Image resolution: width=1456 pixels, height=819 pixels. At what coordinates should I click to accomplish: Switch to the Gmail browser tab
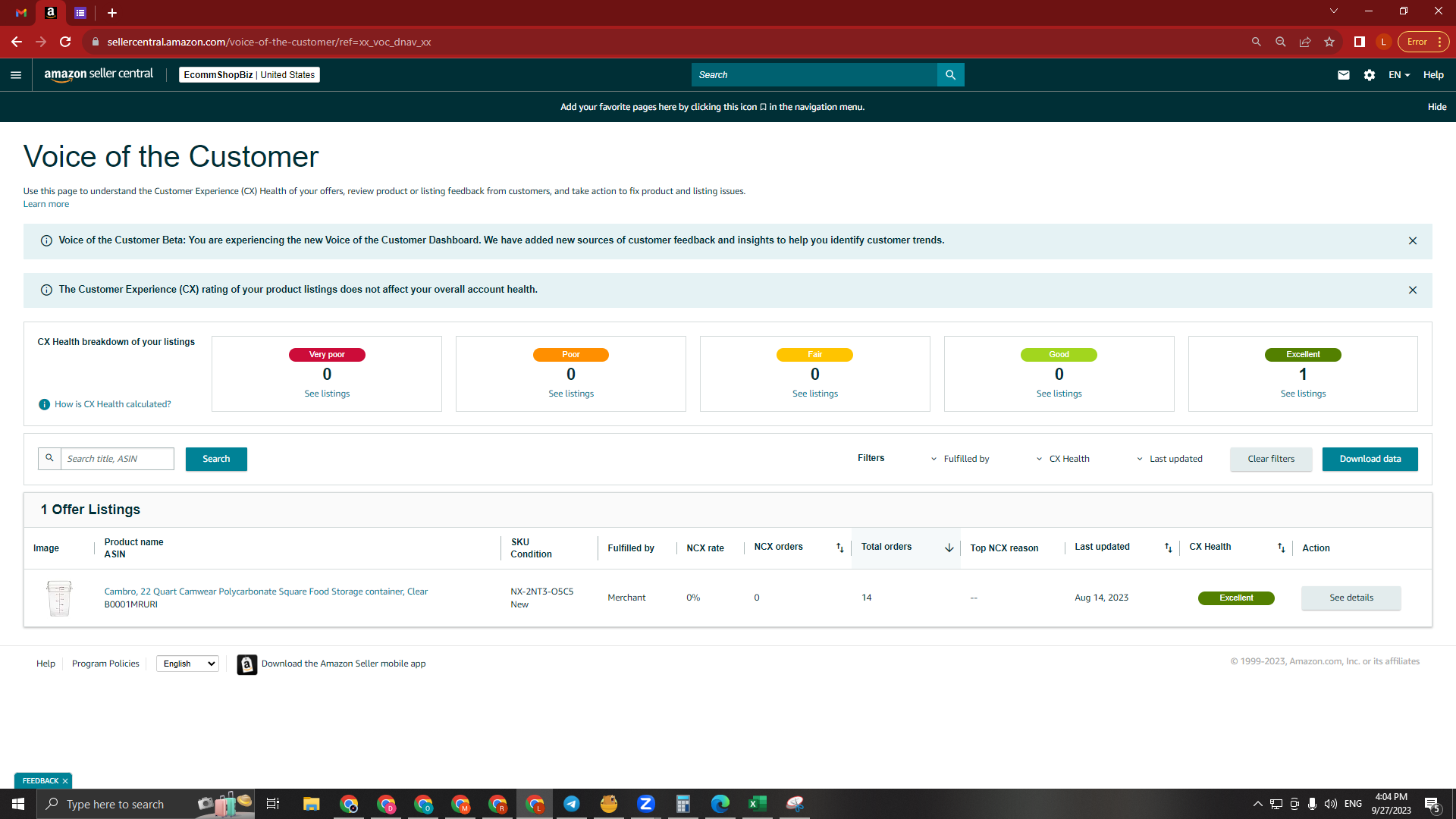21,13
